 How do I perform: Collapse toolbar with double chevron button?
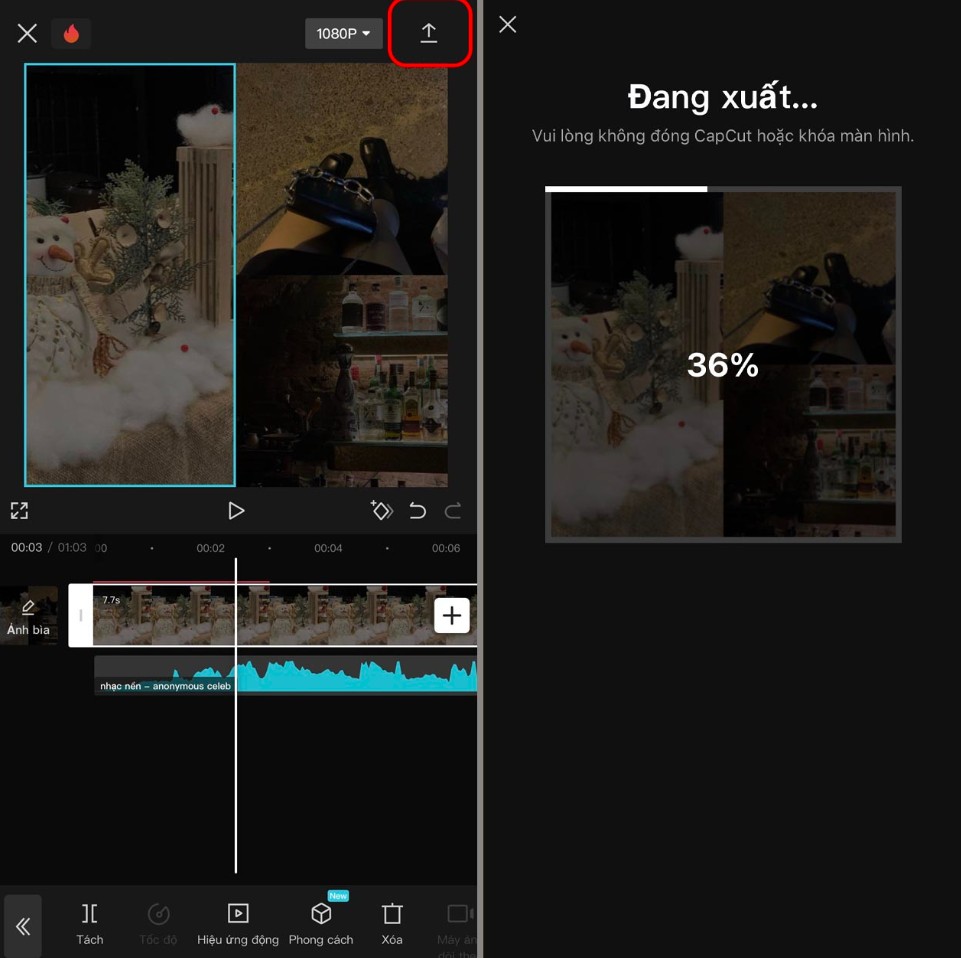[23, 926]
